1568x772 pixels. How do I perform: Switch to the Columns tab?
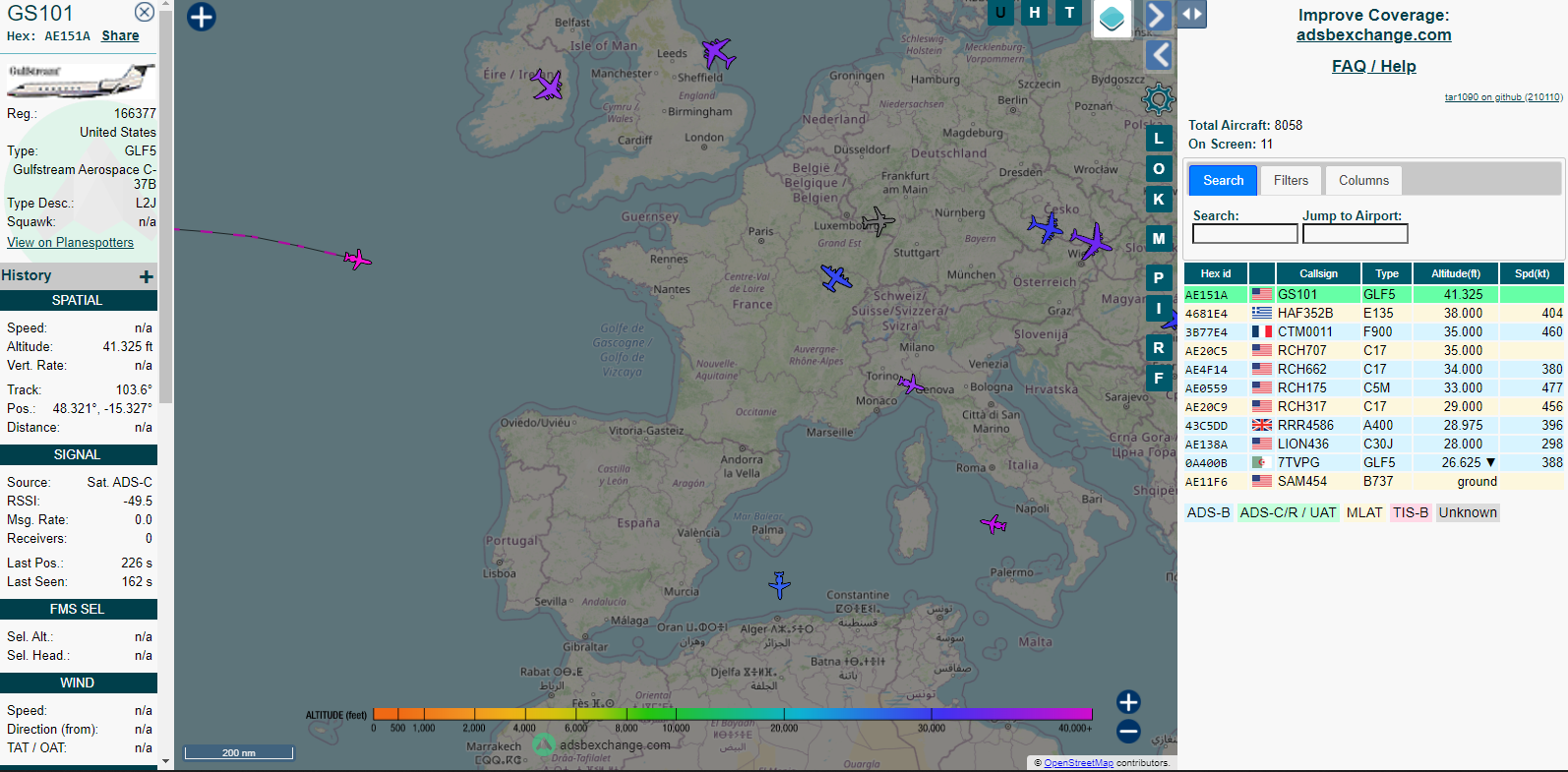point(1363,180)
